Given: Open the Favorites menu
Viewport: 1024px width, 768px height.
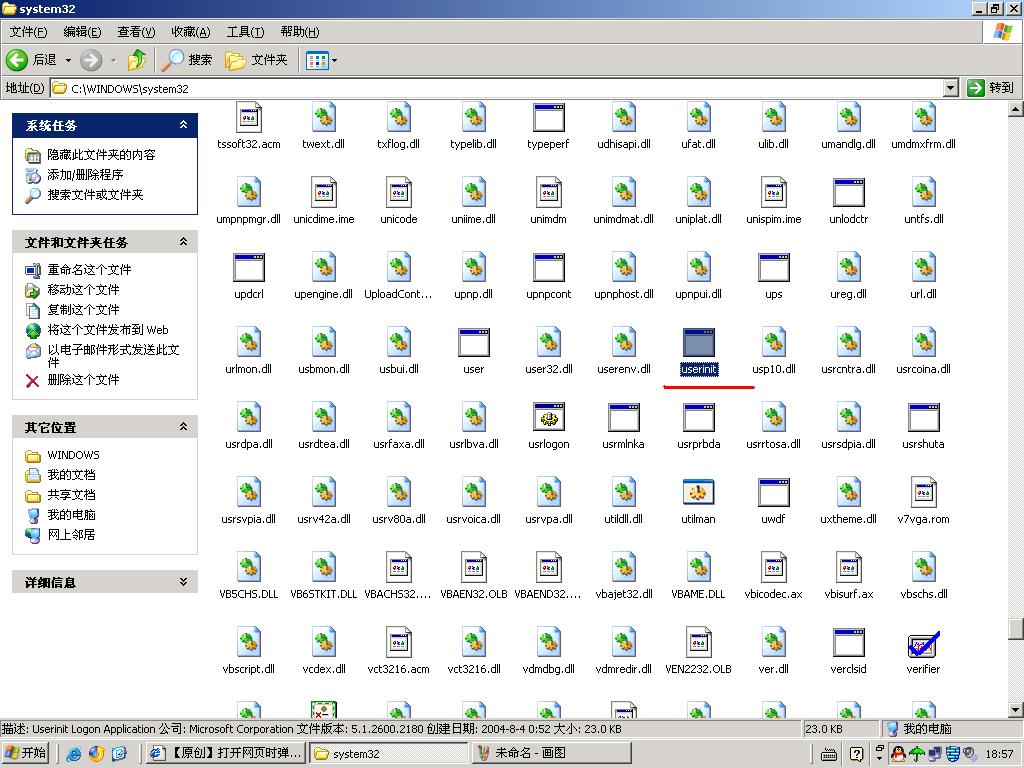Looking at the screenshot, I should (x=190, y=32).
